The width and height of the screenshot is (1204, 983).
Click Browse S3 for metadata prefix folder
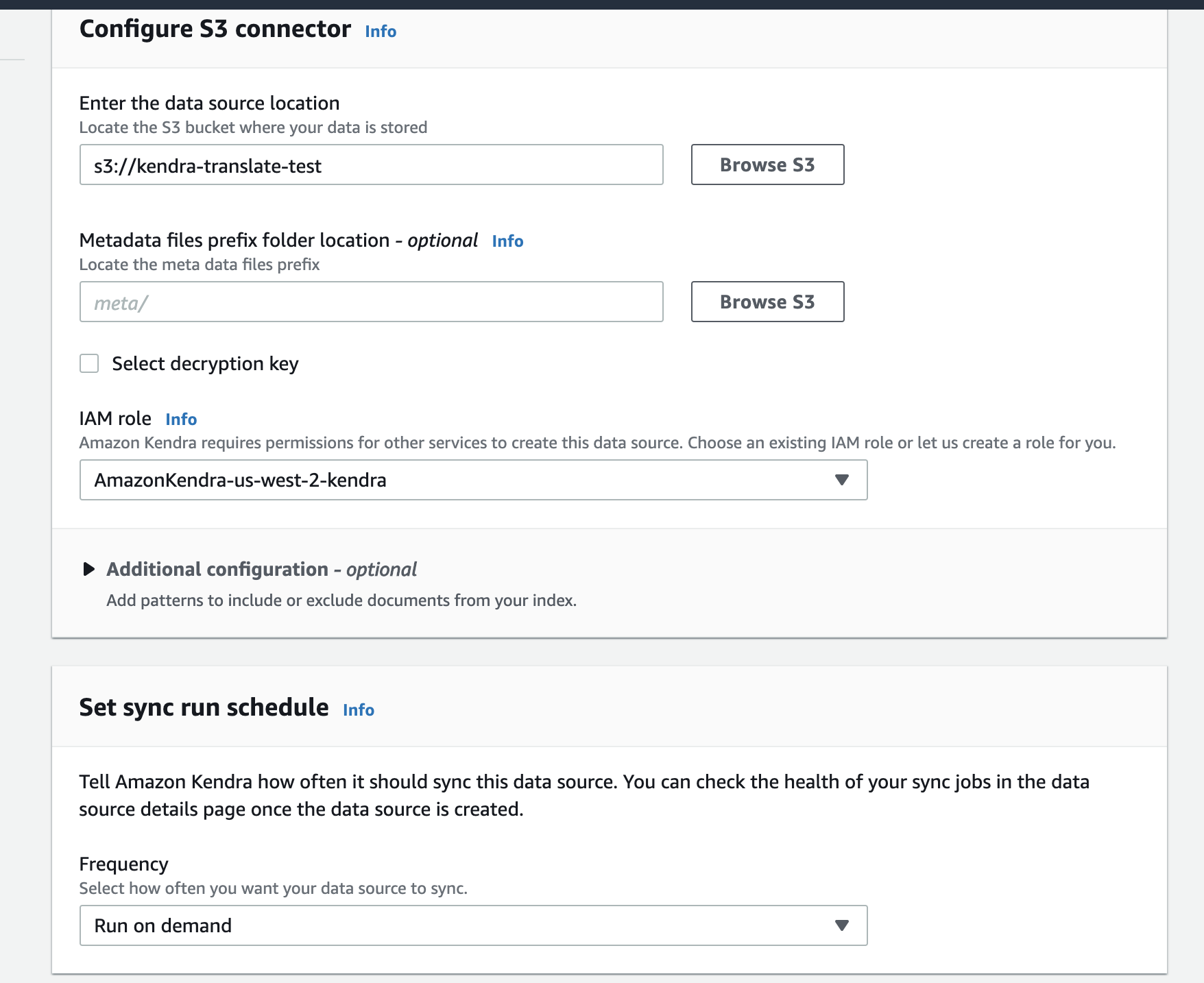(767, 302)
